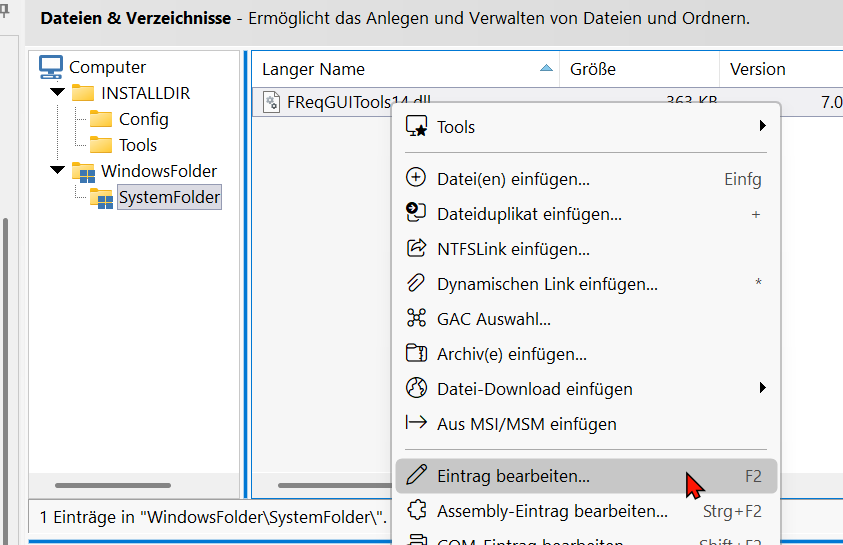Sort by Langer Name column header
Viewport: 843px width, 545px height.
tap(313, 69)
